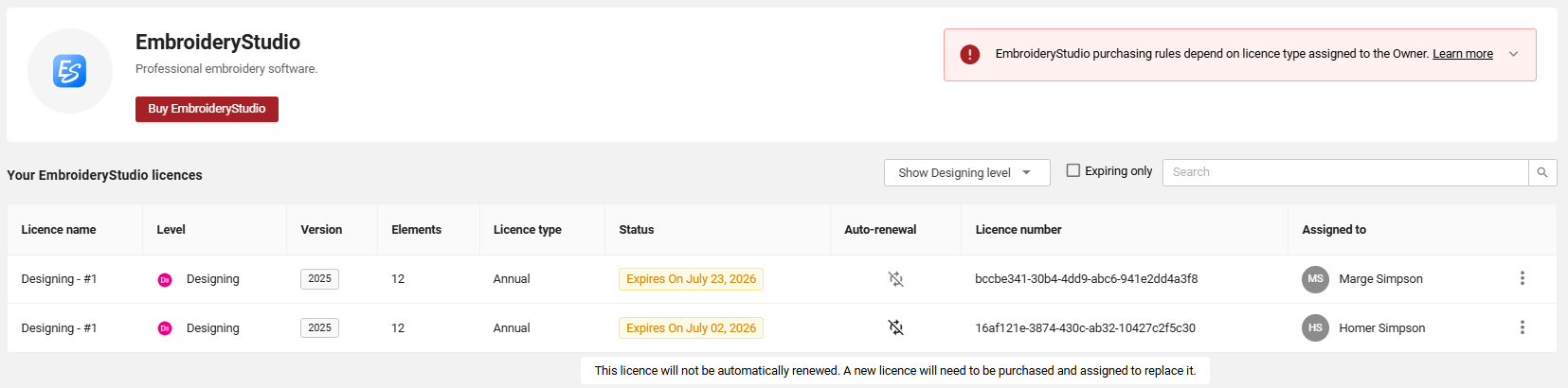Click auto-renewal off icon for Homer Simpson
This screenshot has height=388, width=1568.
point(895,327)
